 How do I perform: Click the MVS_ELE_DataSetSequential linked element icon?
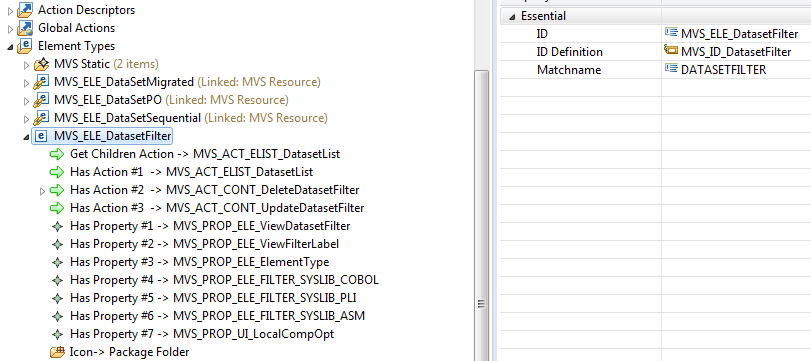point(41,118)
